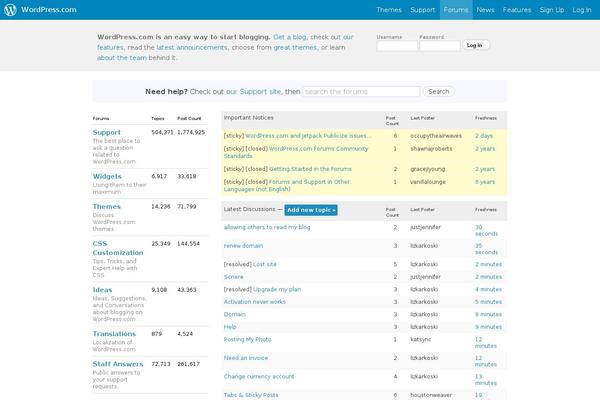Open our Support site link
600x400 pixels.
[x=253, y=91]
